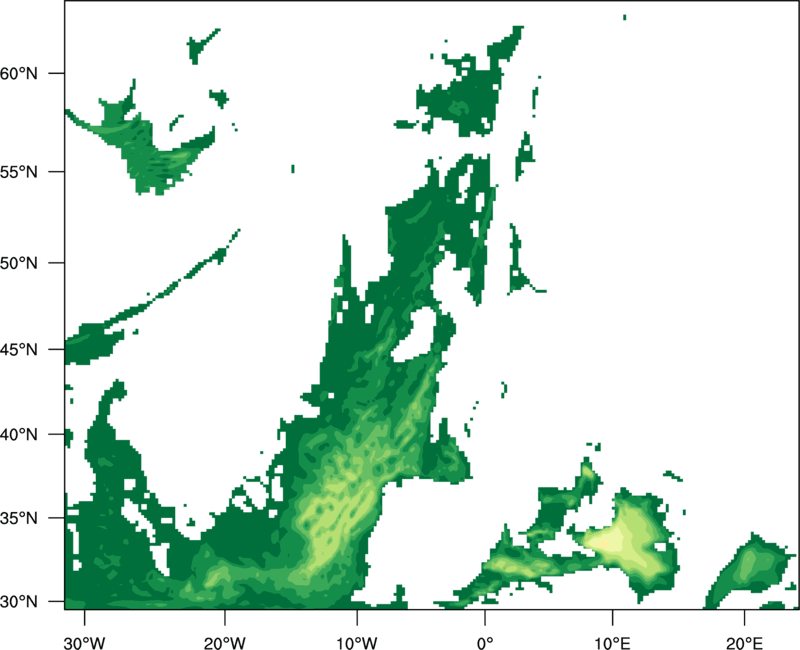Click the tiny isolated green dot at top
The image size is (800, 650).
[624, 17]
